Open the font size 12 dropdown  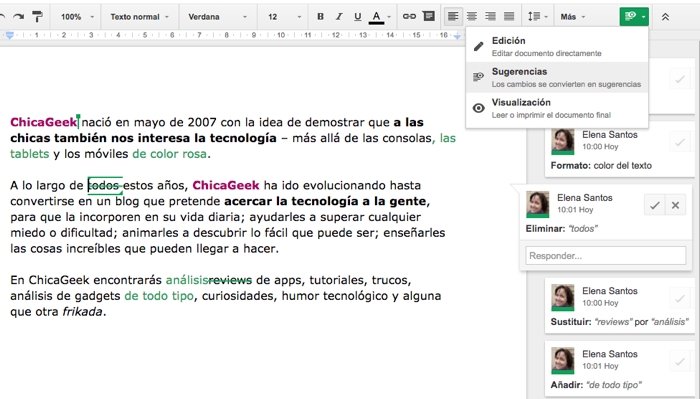click(284, 17)
